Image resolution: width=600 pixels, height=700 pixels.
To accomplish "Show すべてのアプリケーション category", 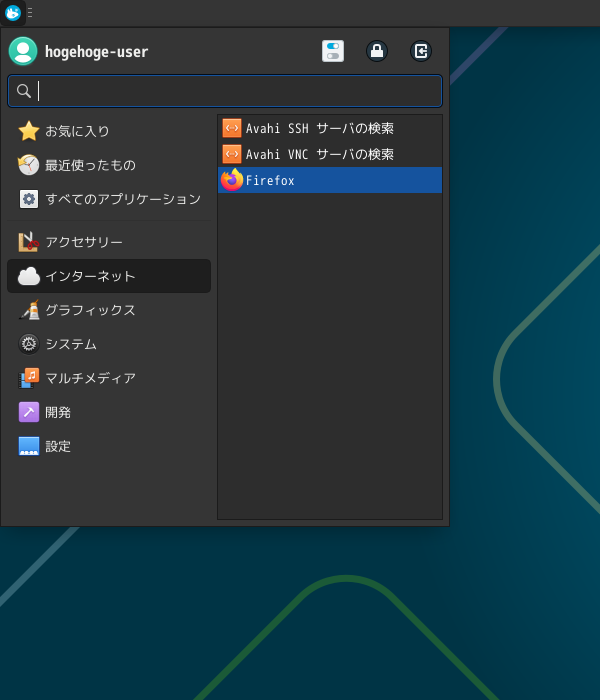I will pyautogui.click(x=122, y=199).
